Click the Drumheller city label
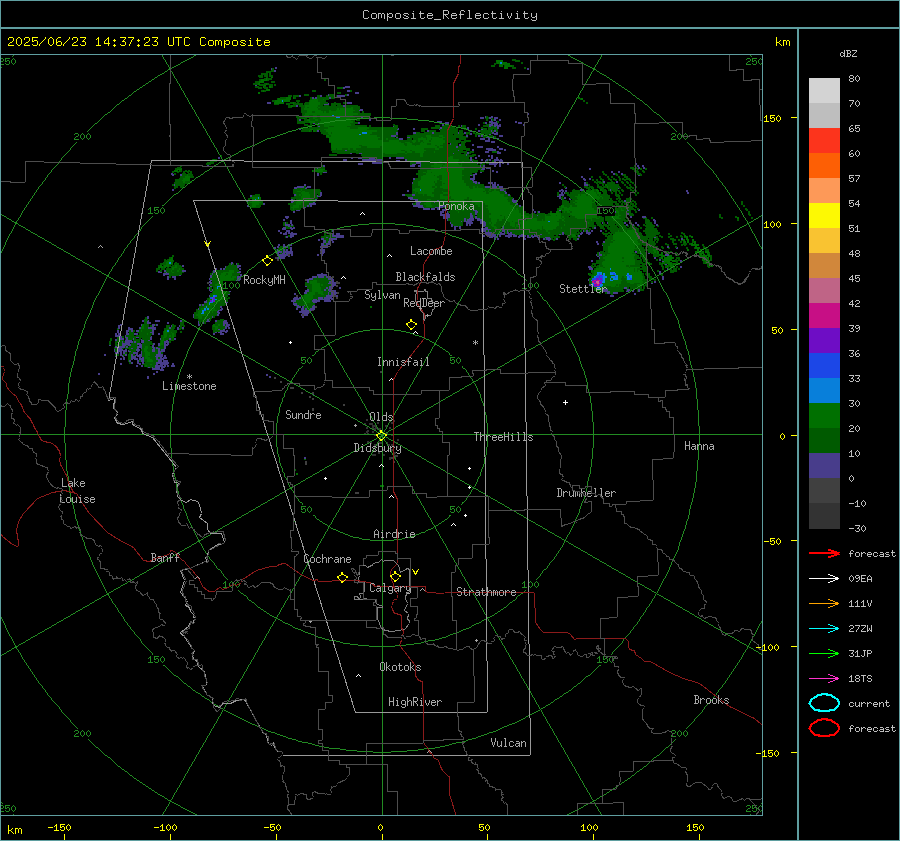Screen dimensions: 900x841 pyautogui.click(x=586, y=493)
